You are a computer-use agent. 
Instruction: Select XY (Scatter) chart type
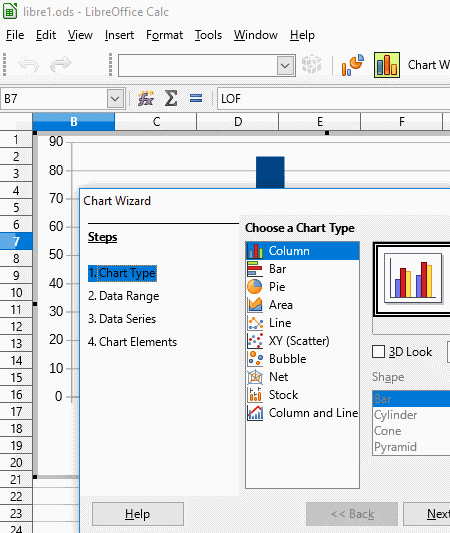click(x=302, y=341)
